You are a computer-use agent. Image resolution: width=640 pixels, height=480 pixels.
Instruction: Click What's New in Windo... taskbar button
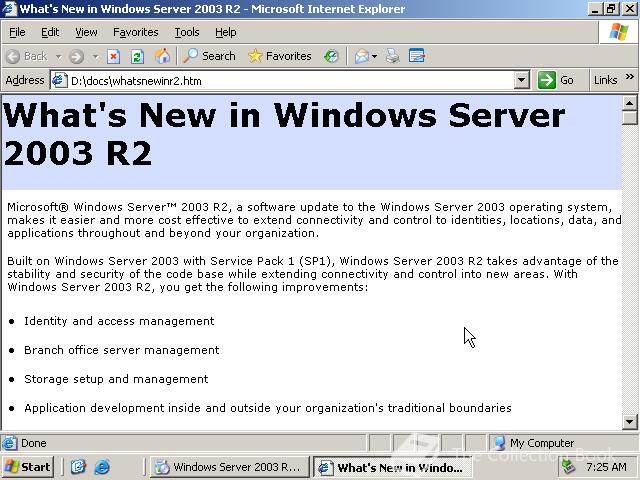click(x=393, y=467)
